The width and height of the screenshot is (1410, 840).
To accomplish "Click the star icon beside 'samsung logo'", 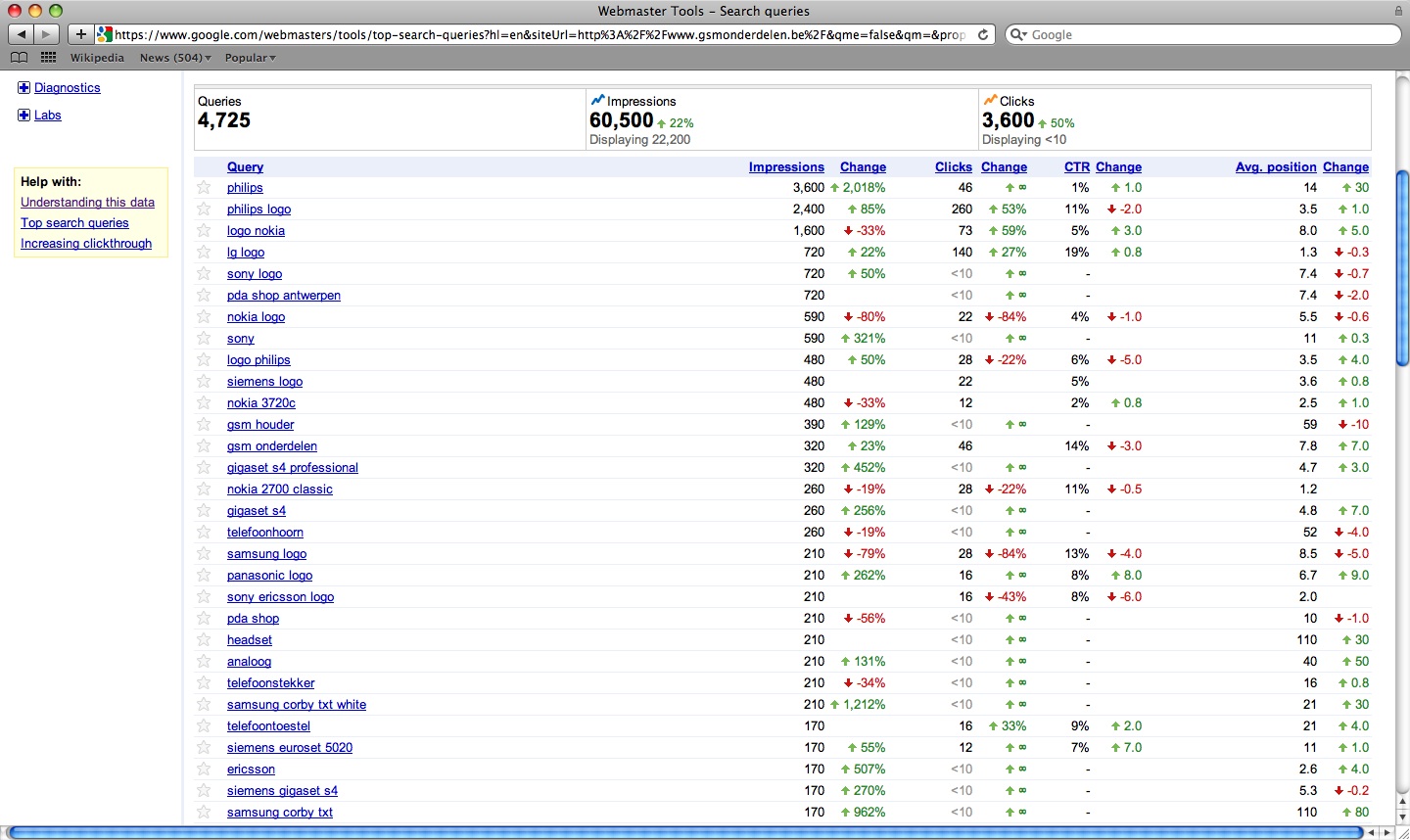I will click(204, 553).
